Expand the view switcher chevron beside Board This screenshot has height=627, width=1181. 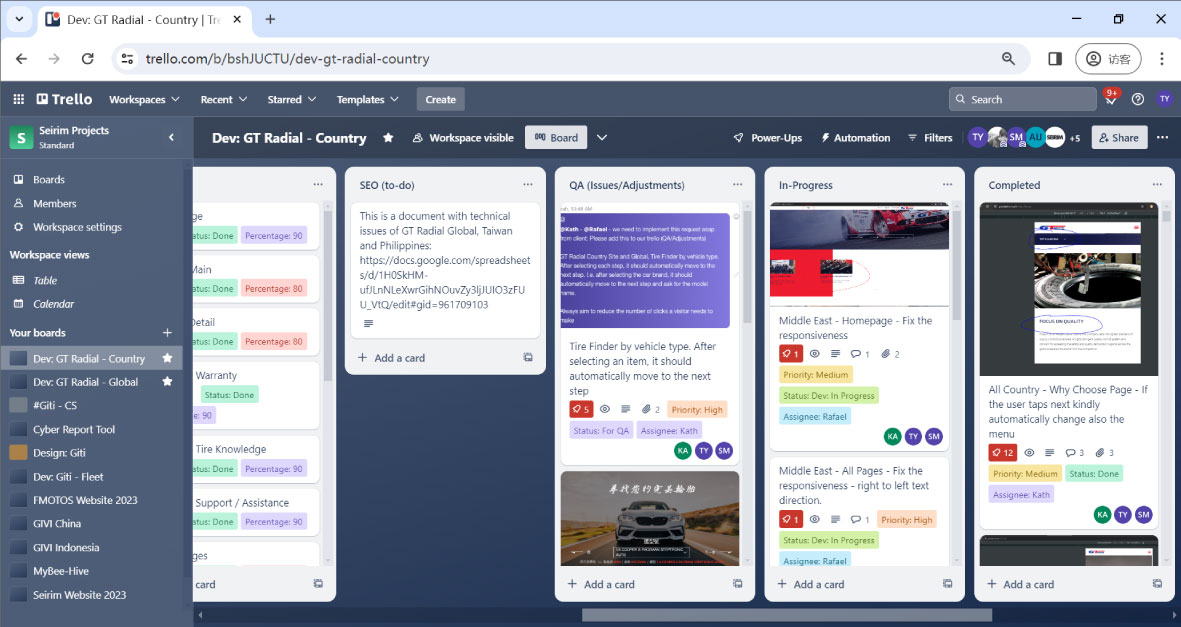[602, 138]
